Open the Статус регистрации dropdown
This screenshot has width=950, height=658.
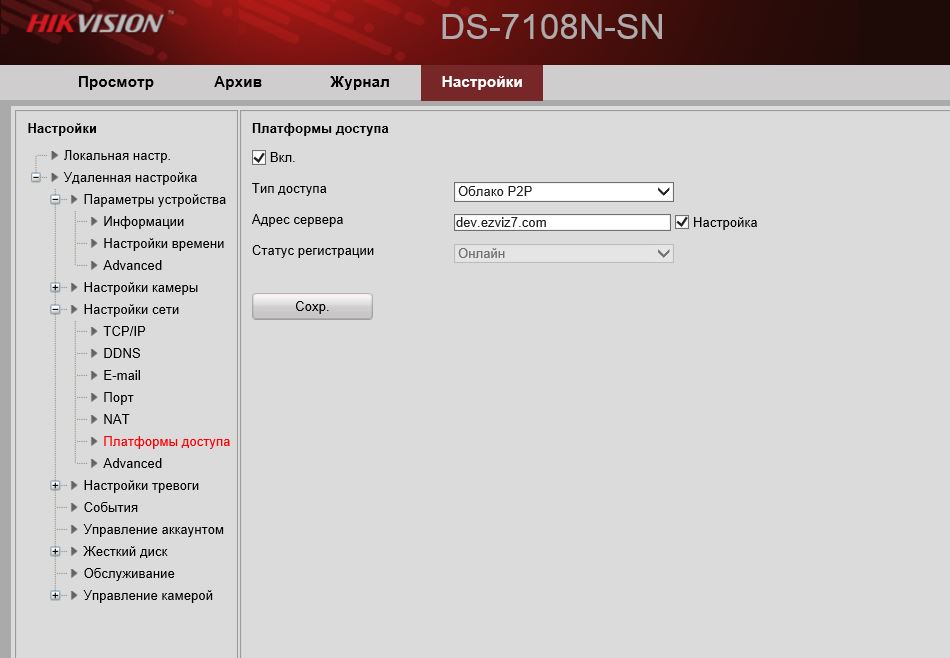click(x=563, y=253)
